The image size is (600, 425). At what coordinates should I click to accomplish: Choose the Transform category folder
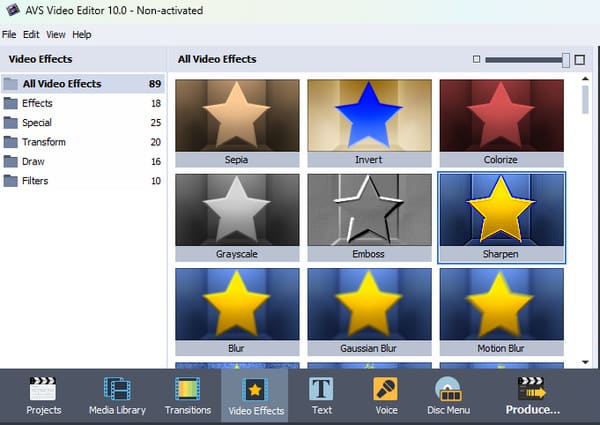[x=43, y=142]
